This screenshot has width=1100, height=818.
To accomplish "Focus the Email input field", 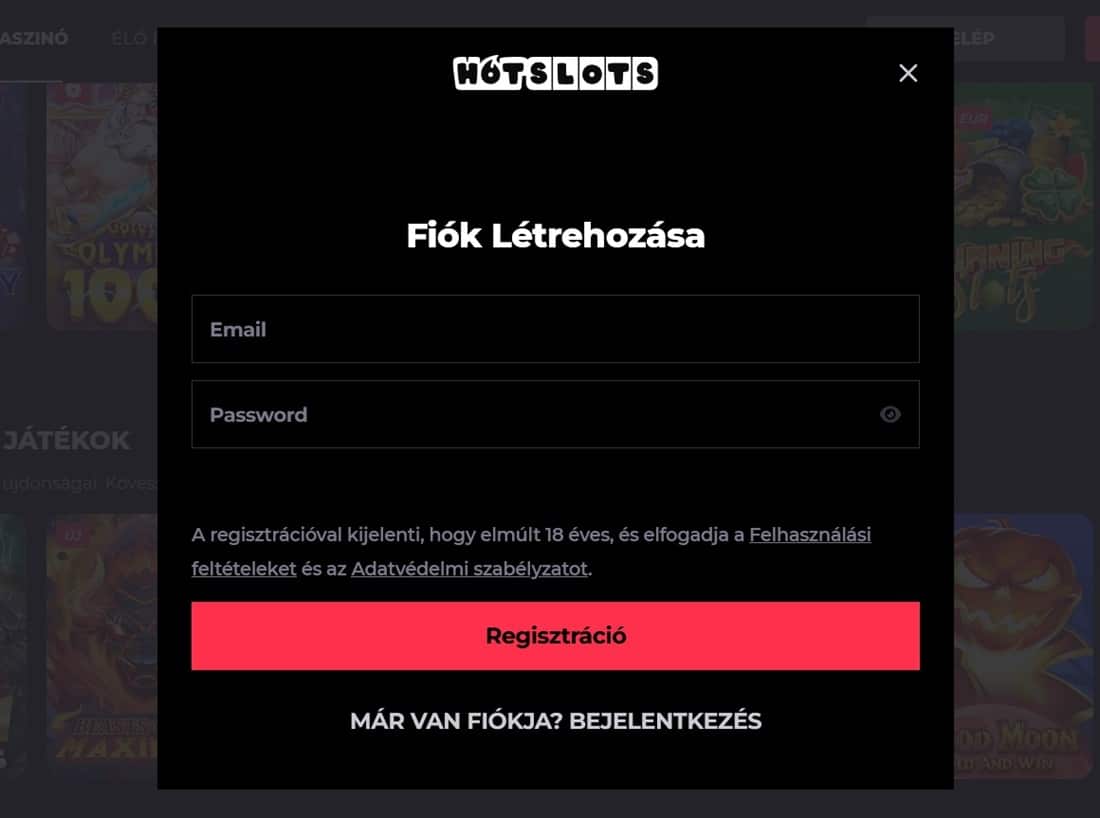I will [555, 329].
